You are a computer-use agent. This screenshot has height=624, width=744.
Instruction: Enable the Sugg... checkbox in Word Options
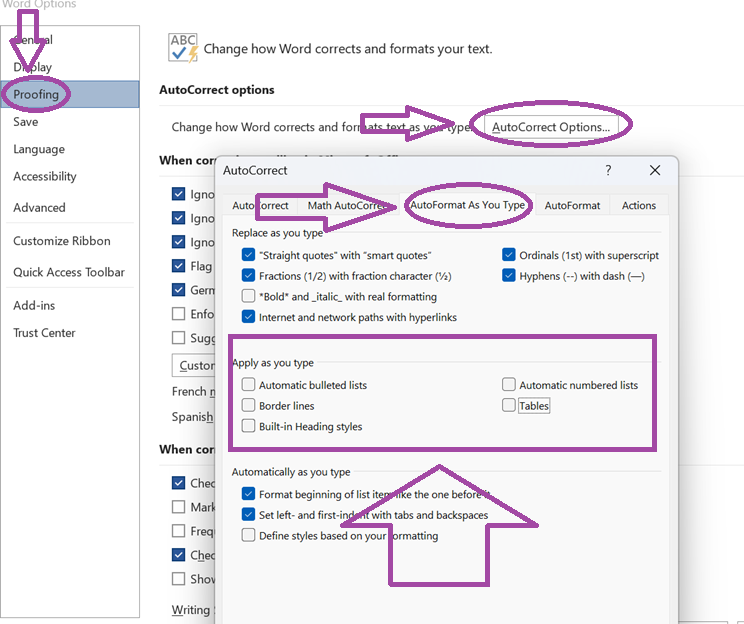(178, 338)
